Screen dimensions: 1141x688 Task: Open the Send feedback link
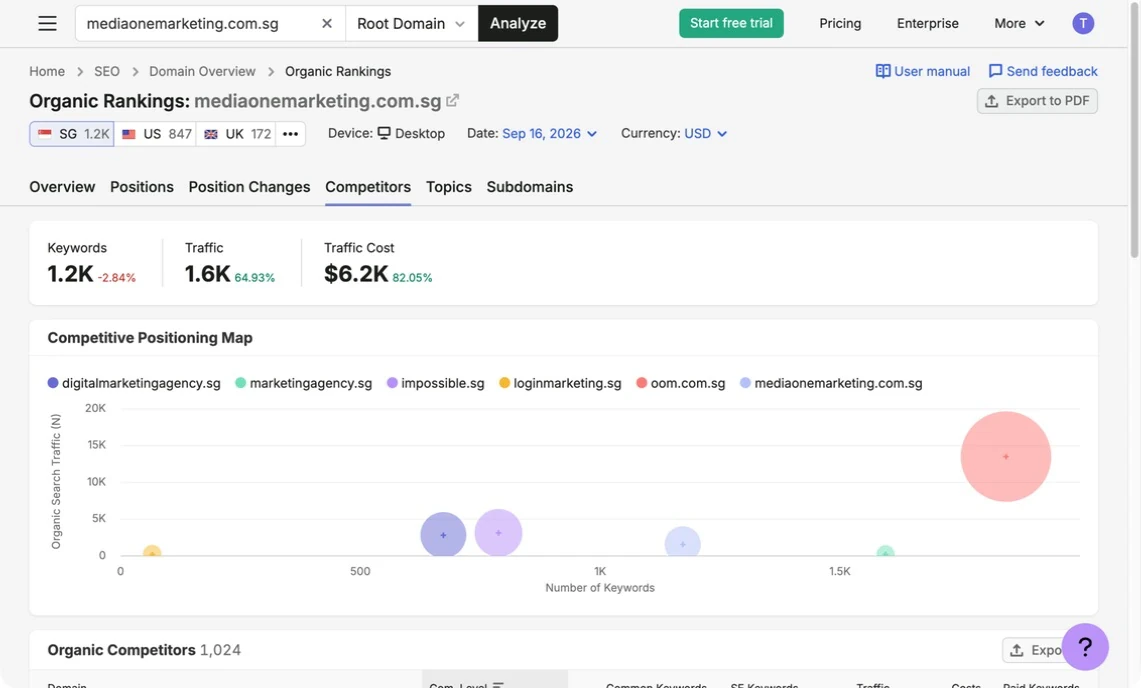(x=1043, y=71)
